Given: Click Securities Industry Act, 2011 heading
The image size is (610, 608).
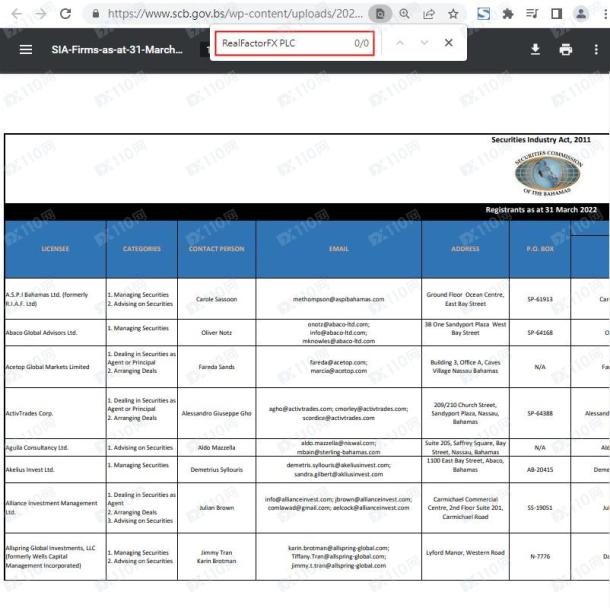Looking at the screenshot, I should point(541,140).
